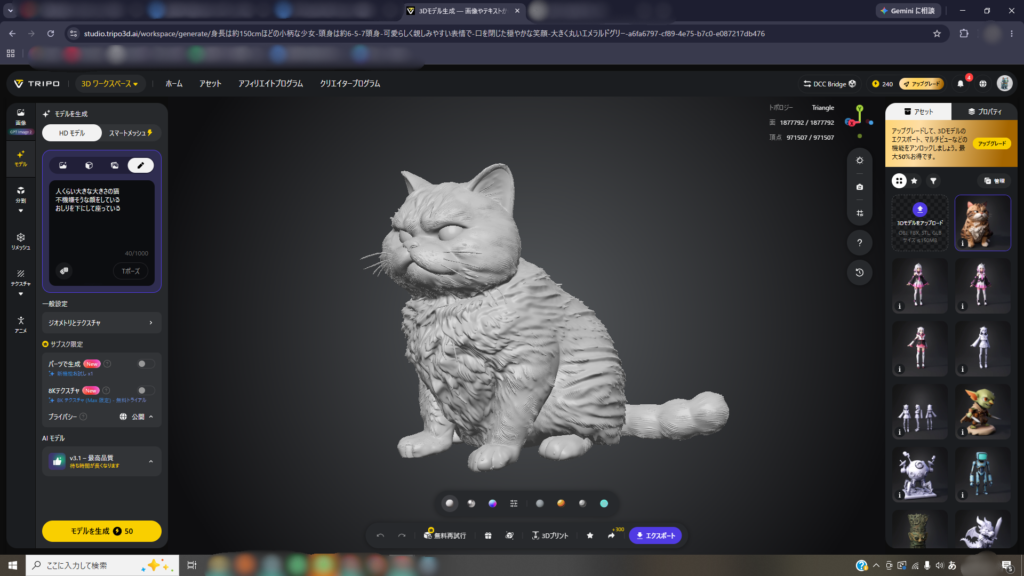Click the notification bell icon
This screenshot has width=1024, height=576.
tap(960, 84)
